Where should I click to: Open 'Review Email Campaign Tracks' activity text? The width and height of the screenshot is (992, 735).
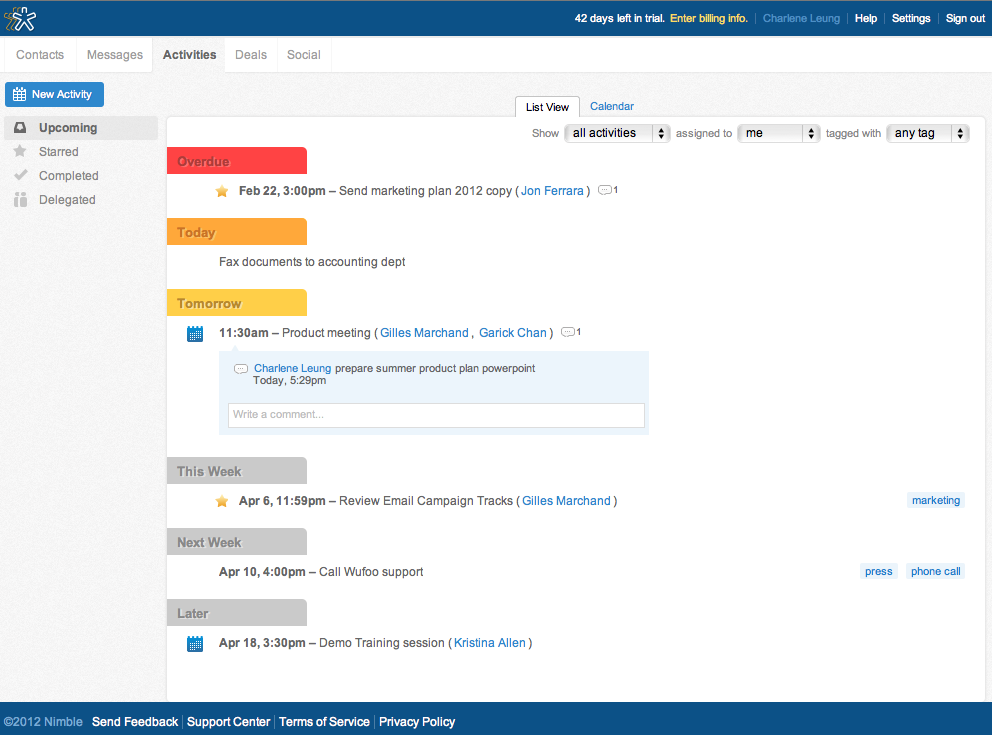point(426,501)
